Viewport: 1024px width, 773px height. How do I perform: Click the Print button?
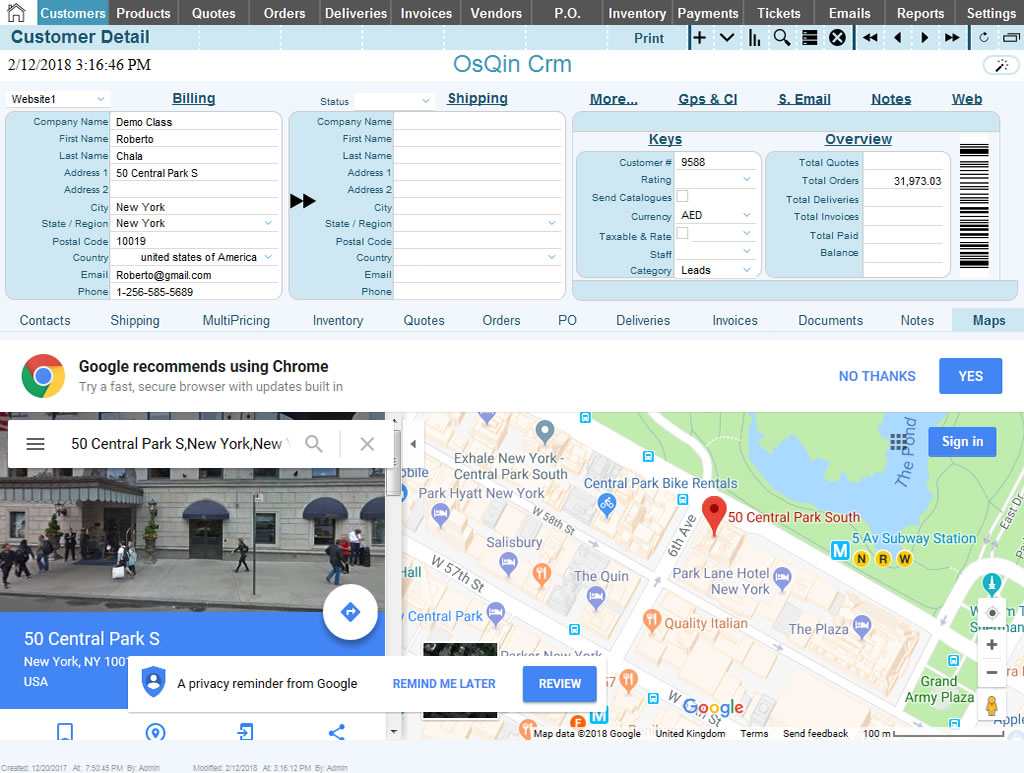(648, 38)
